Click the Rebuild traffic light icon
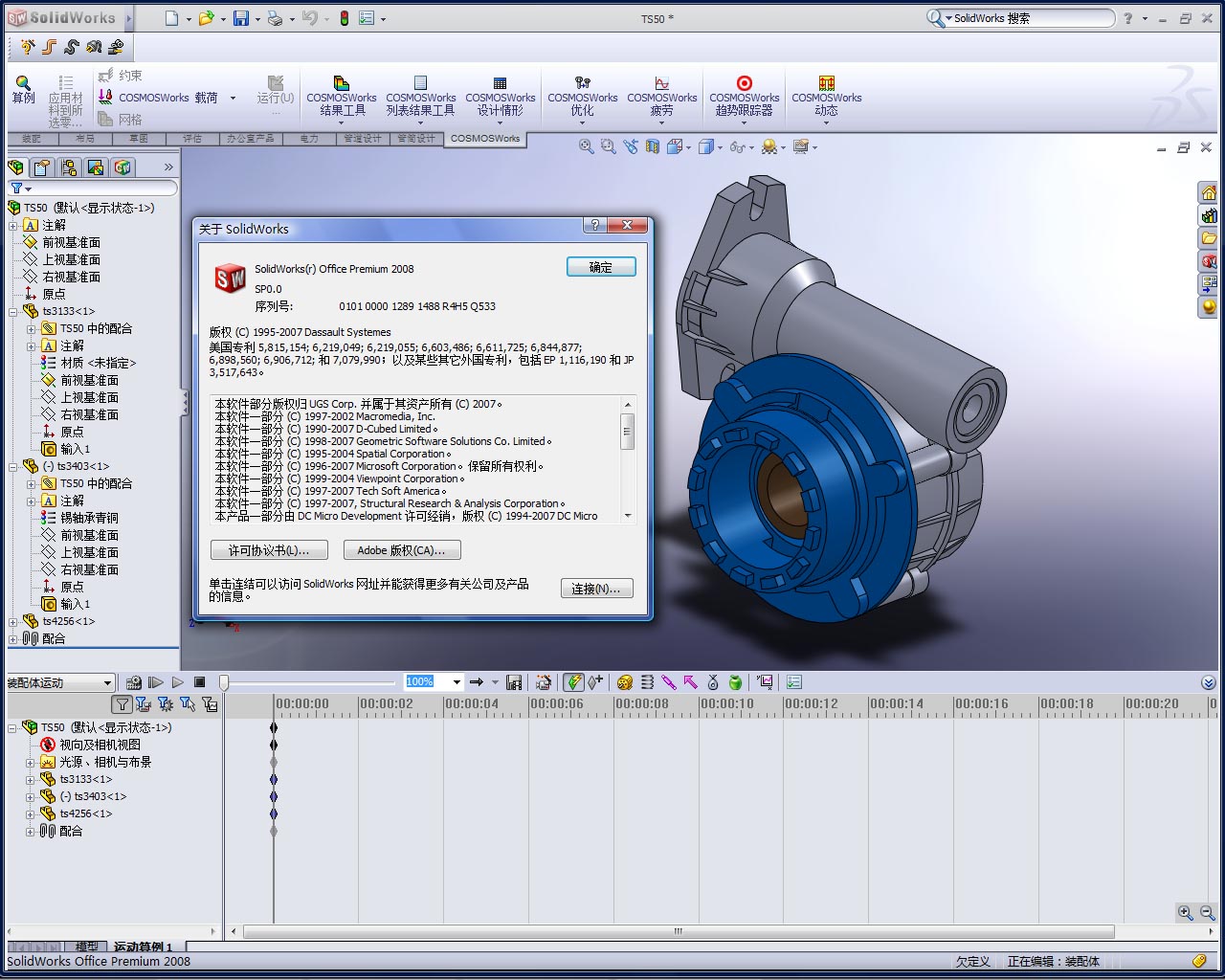1225x980 pixels. [343, 18]
